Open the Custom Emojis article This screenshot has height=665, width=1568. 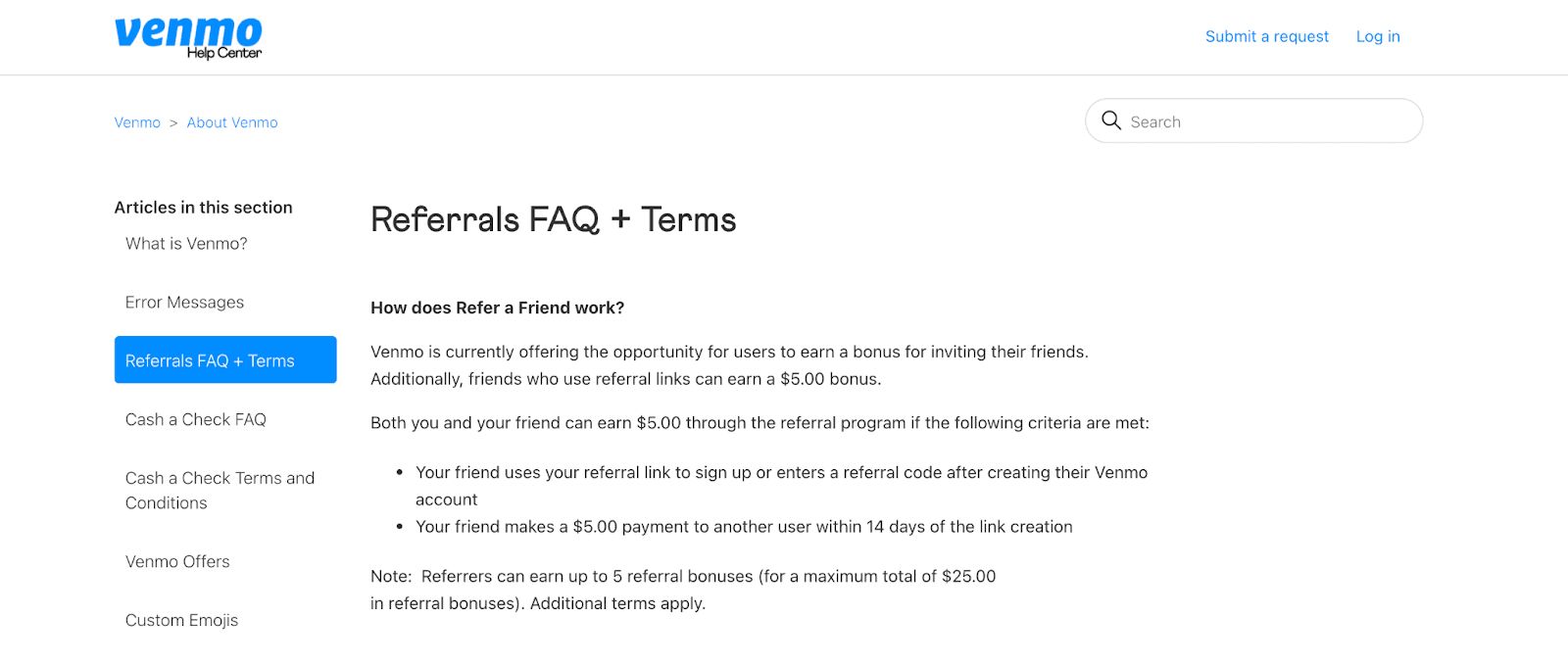(181, 620)
